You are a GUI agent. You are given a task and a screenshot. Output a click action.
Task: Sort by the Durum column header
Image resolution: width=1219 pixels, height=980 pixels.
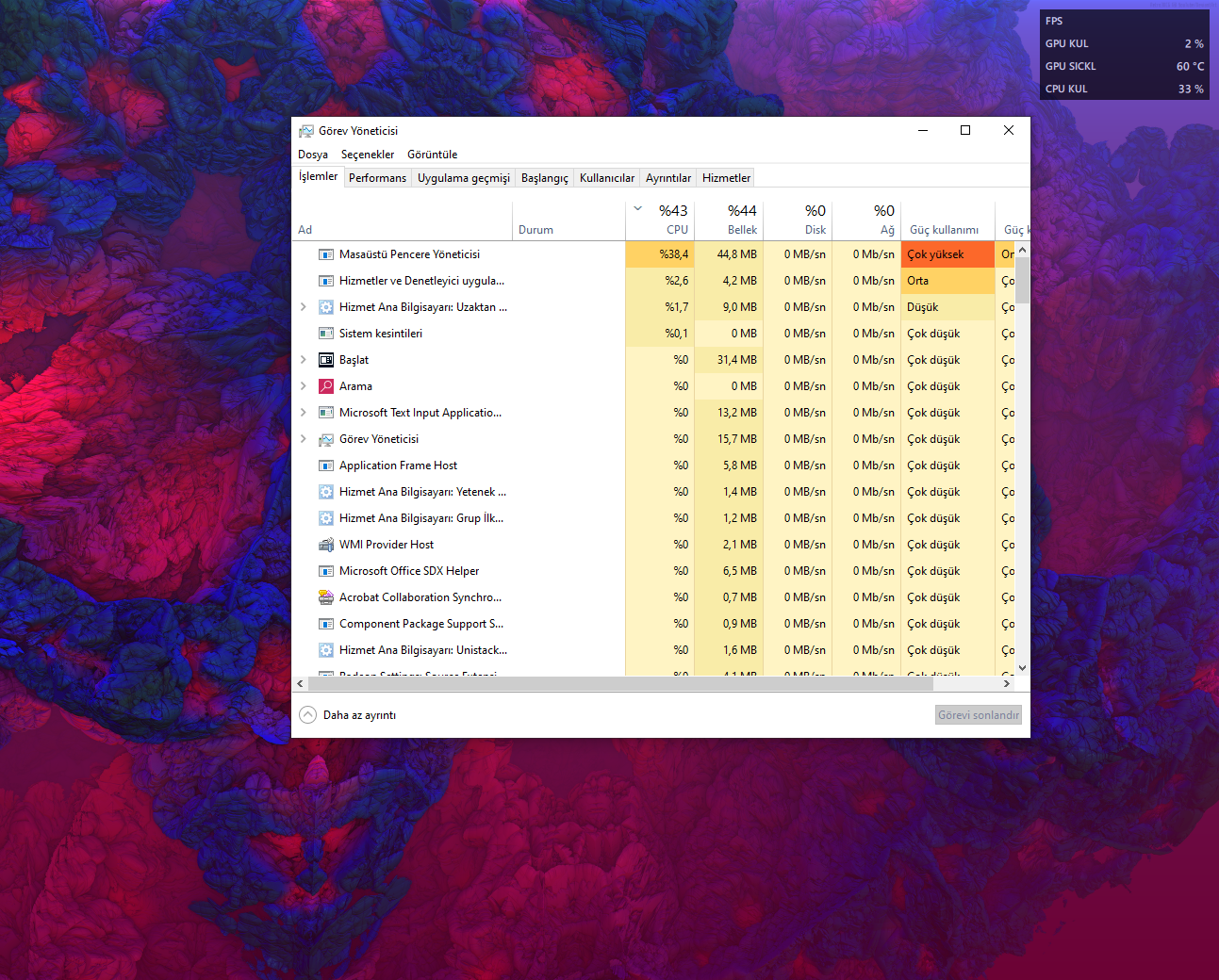[569, 221]
